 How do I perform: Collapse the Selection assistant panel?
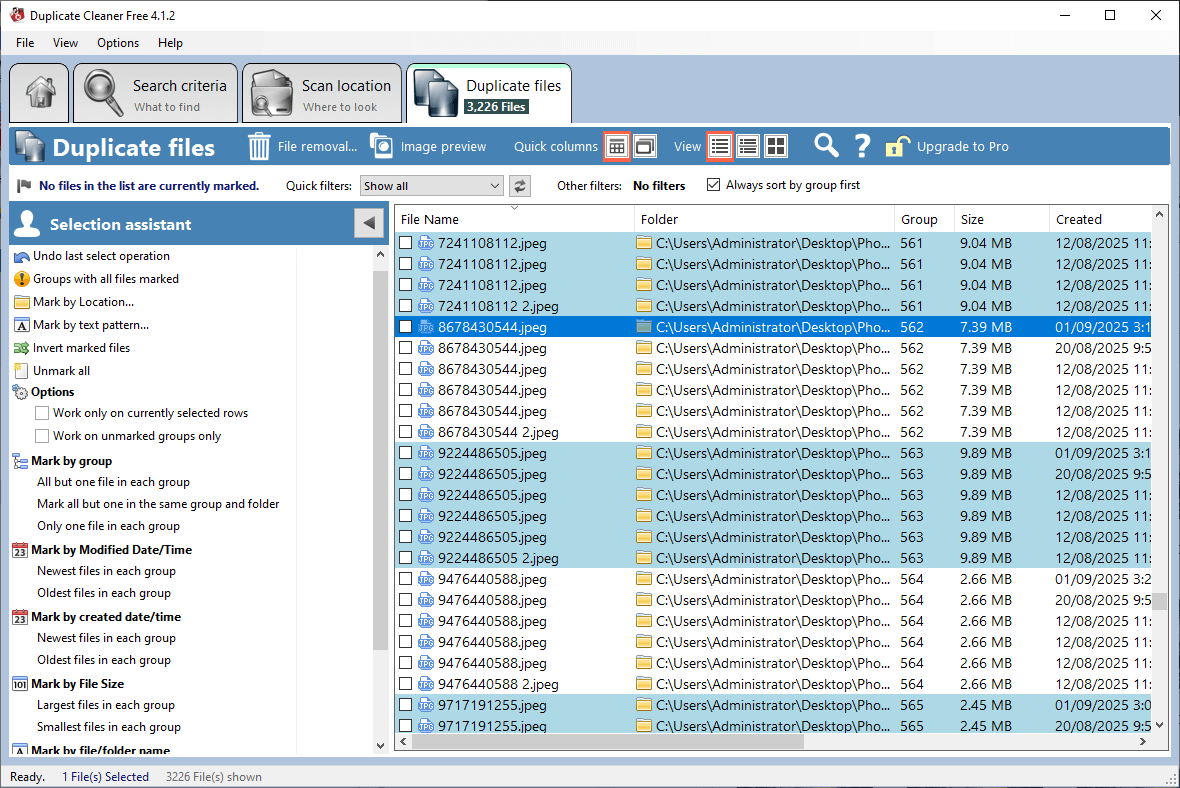[x=369, y=223]
